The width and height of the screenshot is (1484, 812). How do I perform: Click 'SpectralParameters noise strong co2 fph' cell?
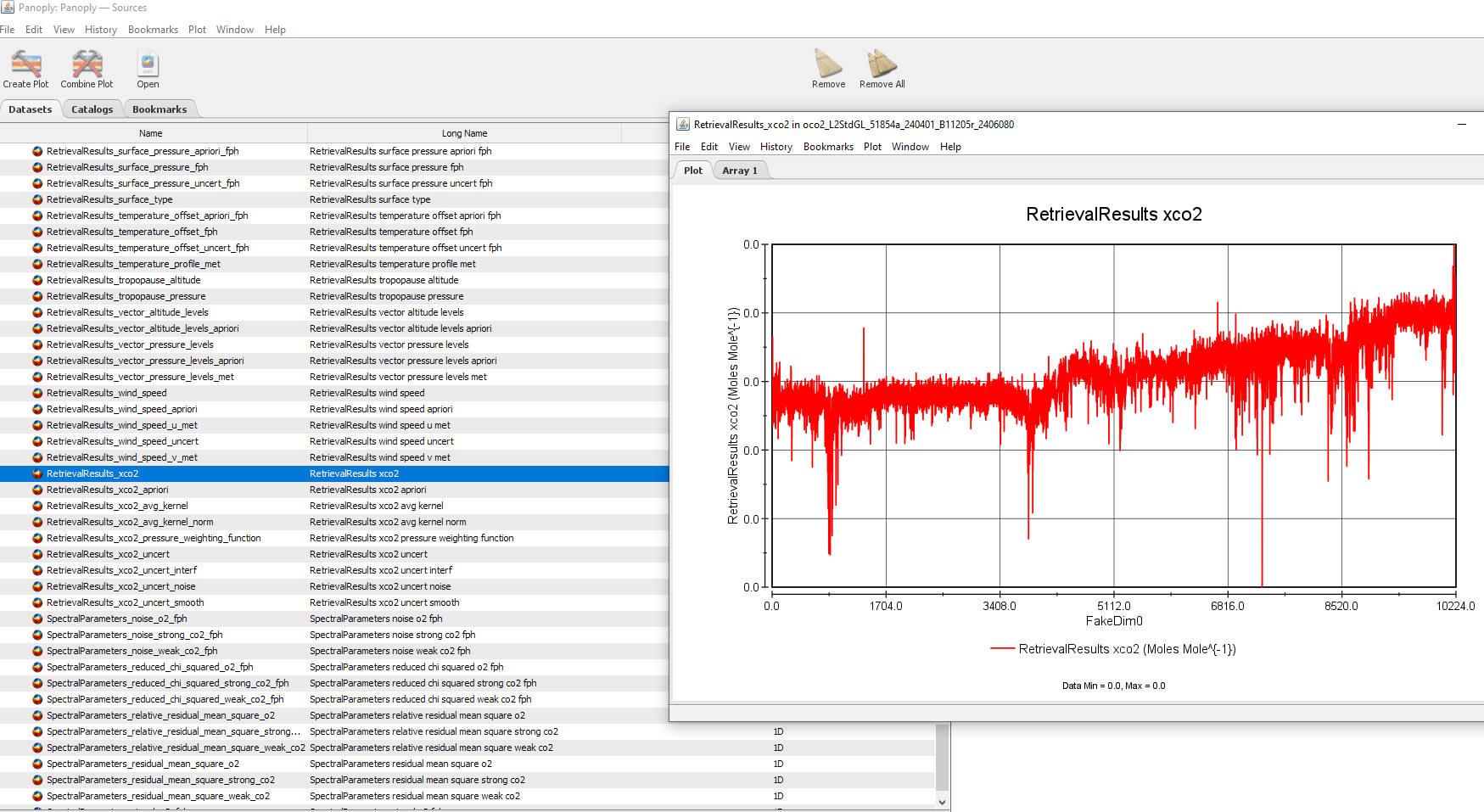click(x=392, y=635)
